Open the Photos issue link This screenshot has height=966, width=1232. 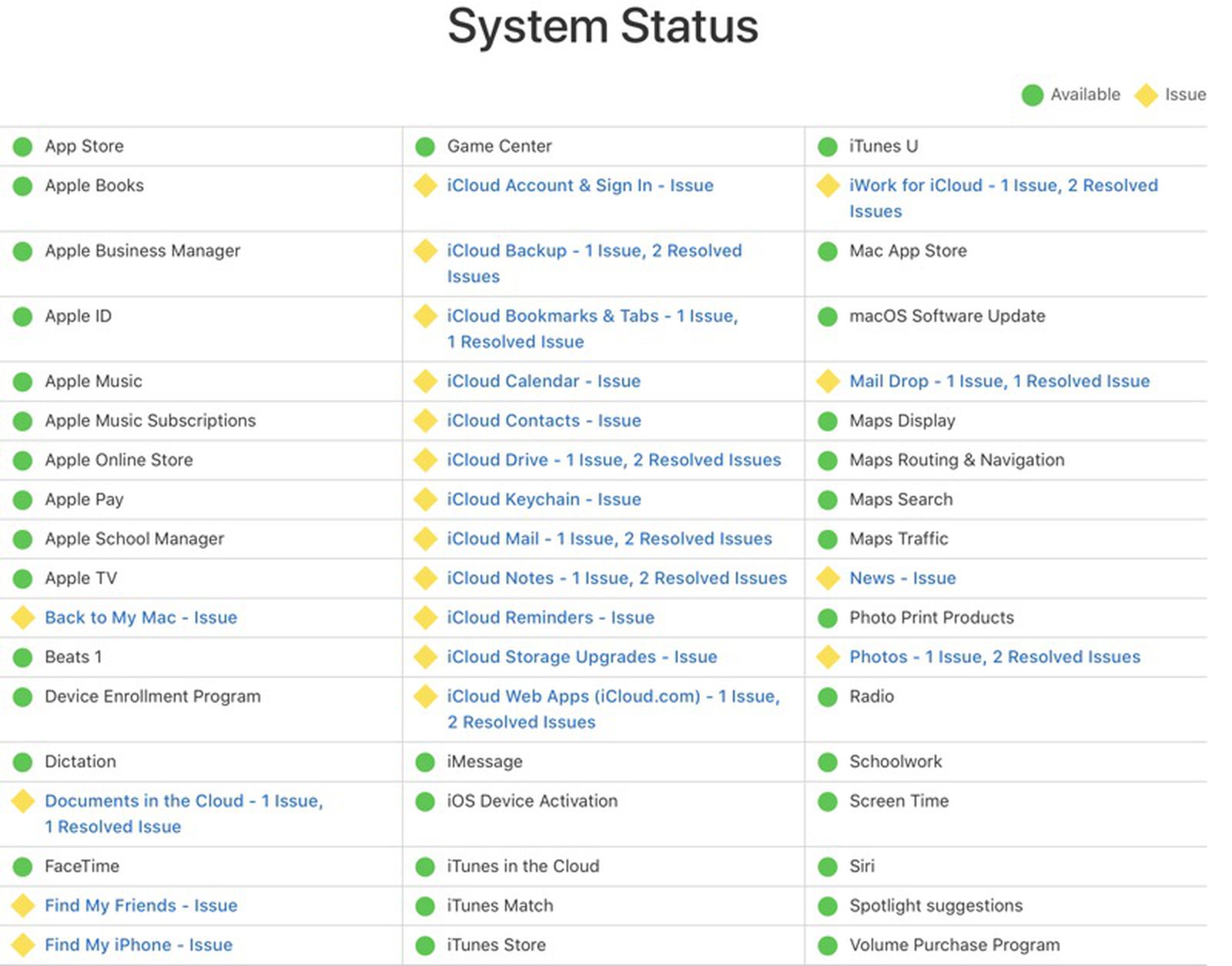994,657
